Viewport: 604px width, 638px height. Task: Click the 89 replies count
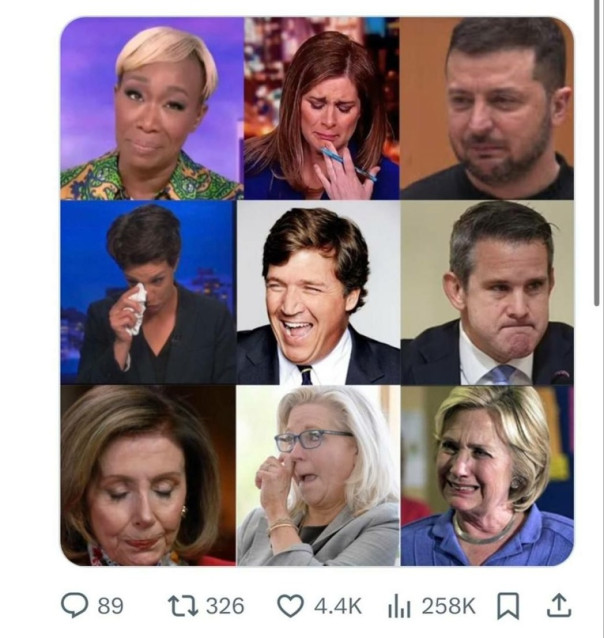[x=110, y=605]
